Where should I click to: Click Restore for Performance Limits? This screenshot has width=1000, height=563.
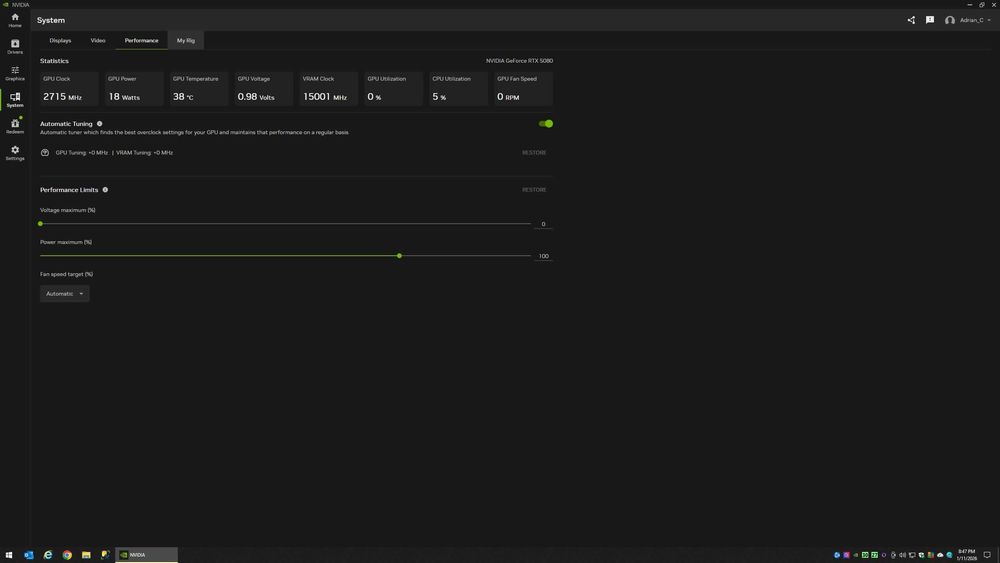click(534, 189)
